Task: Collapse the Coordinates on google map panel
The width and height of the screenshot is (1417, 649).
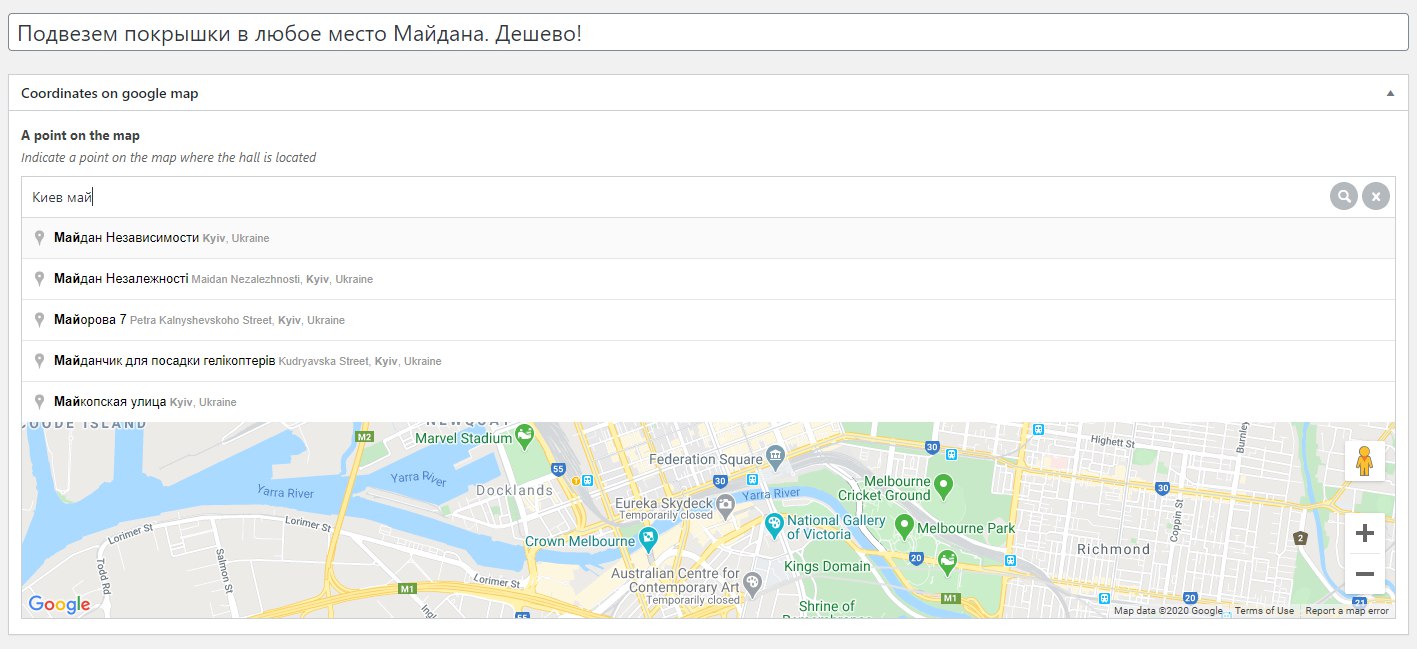Action: (x=1390, y=93)
